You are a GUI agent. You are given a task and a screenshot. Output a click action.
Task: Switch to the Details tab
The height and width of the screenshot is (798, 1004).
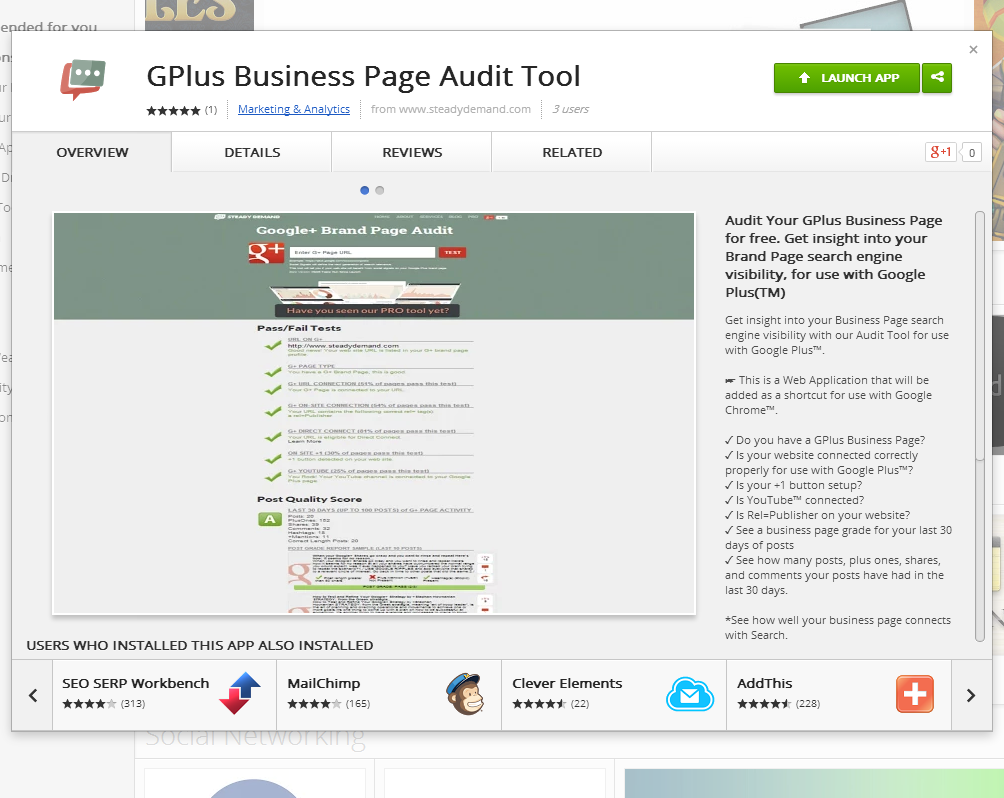252,152
